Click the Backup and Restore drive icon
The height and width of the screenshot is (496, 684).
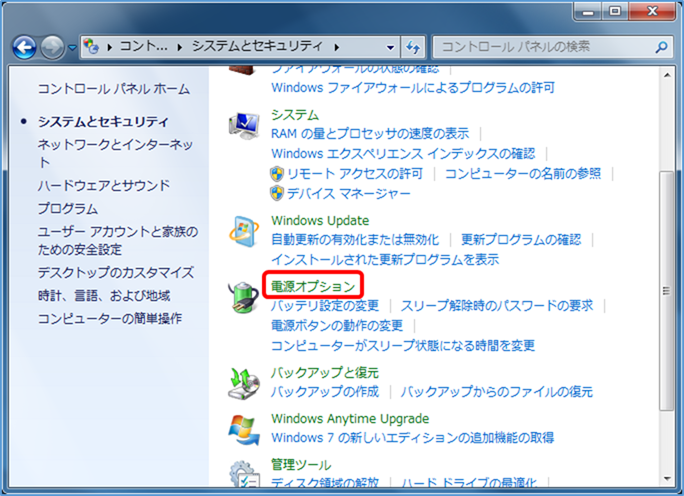[244, 383]
